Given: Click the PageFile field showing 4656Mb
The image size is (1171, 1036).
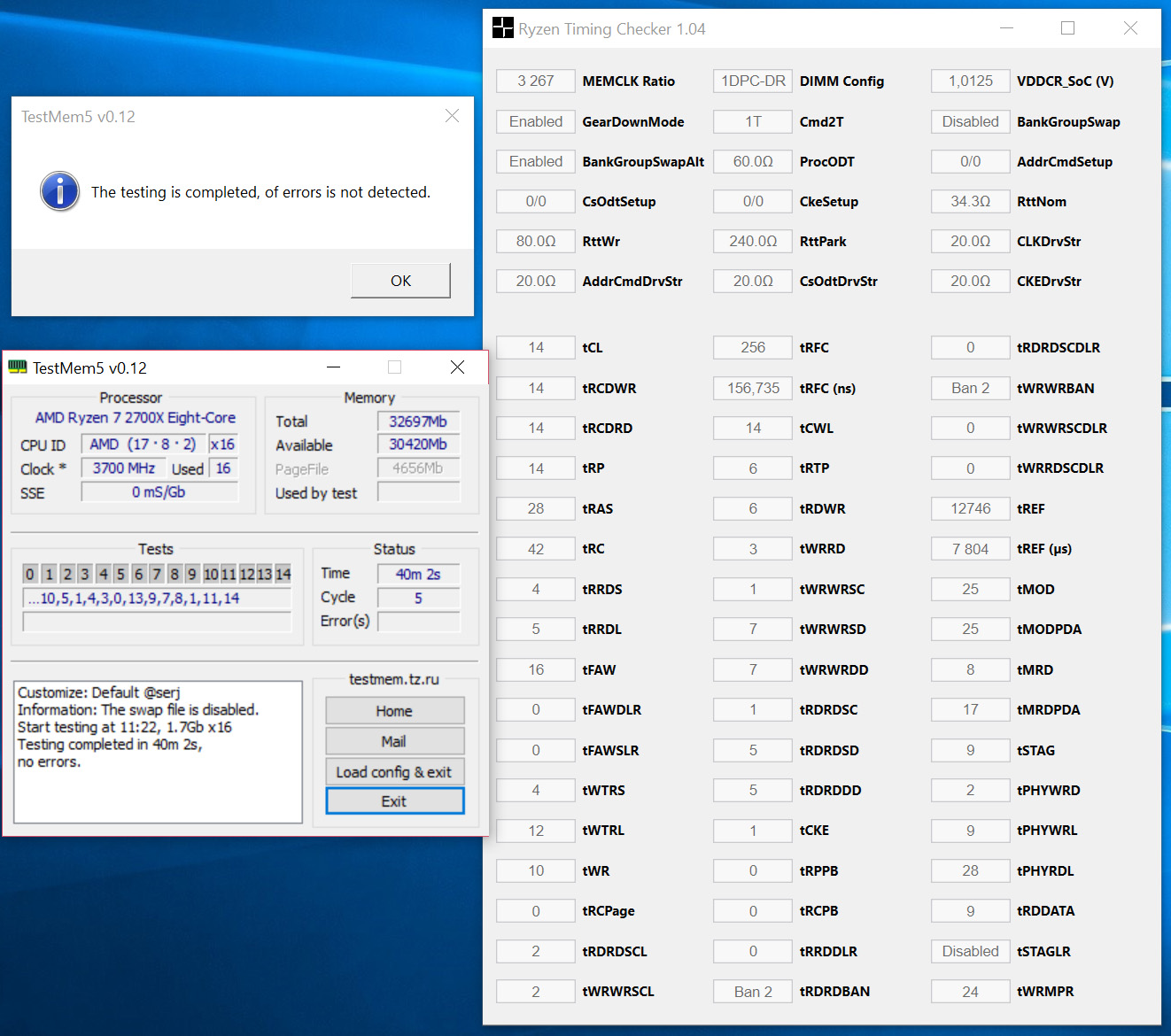Looking at the screenshot, I should [419, 468].
